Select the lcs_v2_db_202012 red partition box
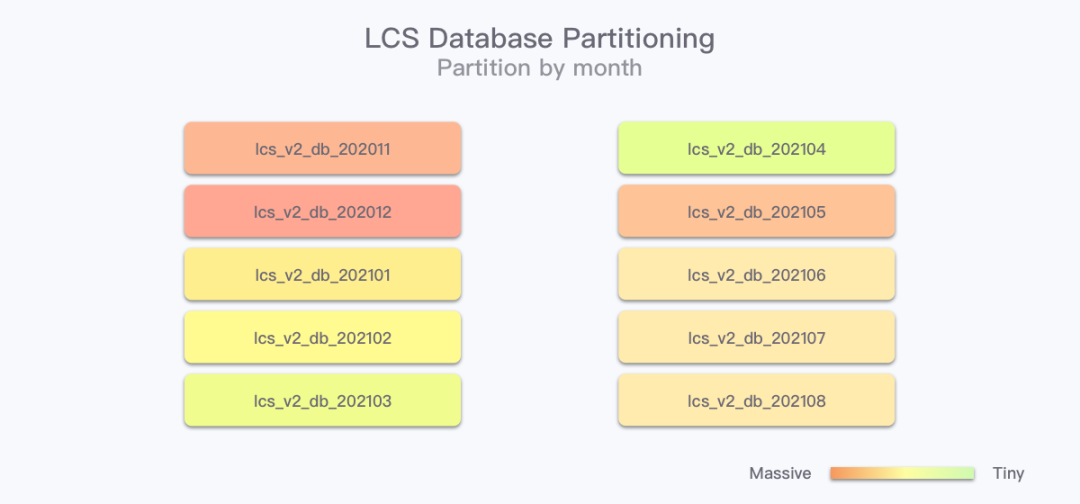Screen dimensions: 1080x504 (x=322, y=212)
